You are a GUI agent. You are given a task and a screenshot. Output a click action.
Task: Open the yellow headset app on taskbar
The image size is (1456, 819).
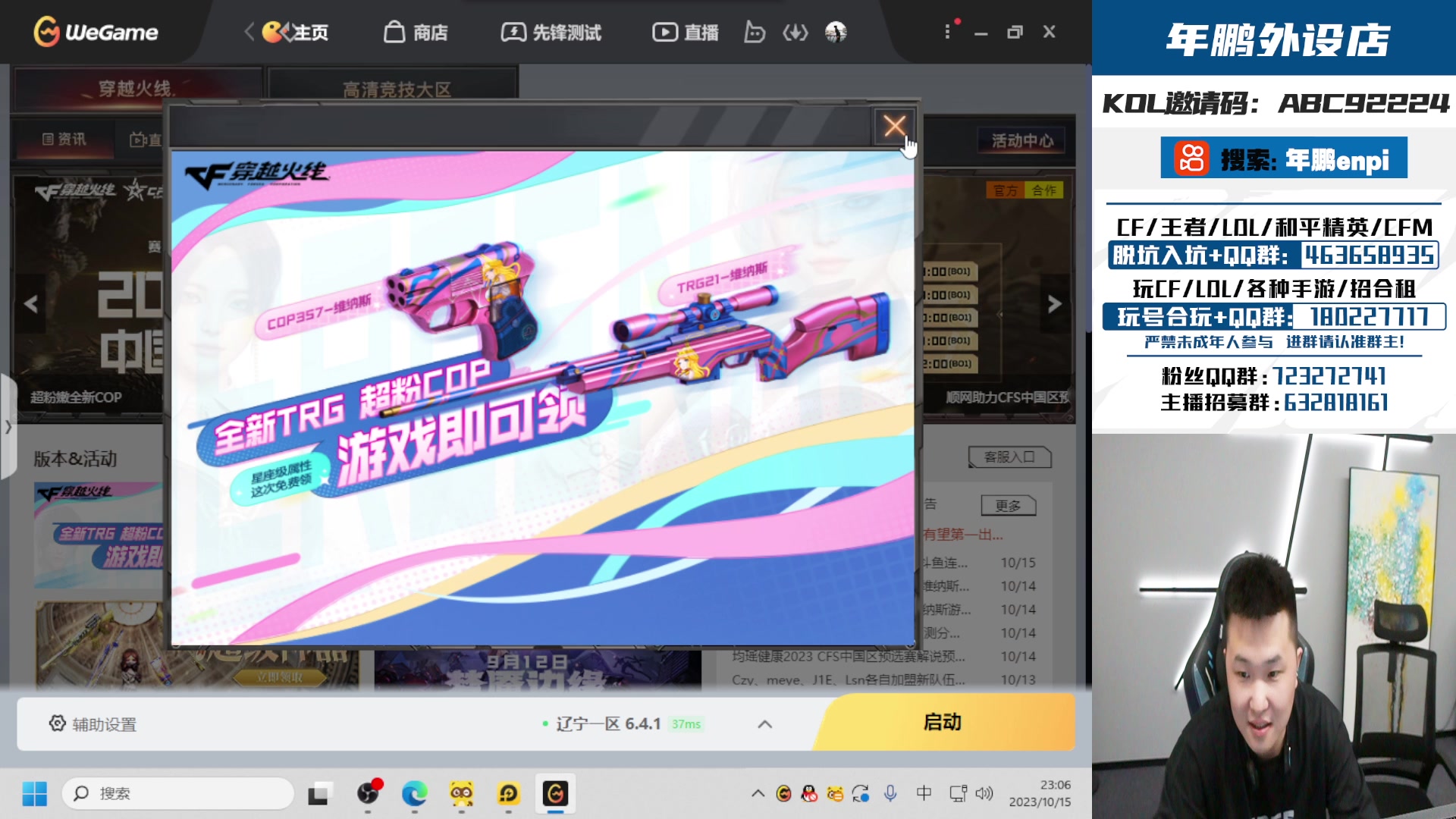pyautogui.click(x=508, y=794)
